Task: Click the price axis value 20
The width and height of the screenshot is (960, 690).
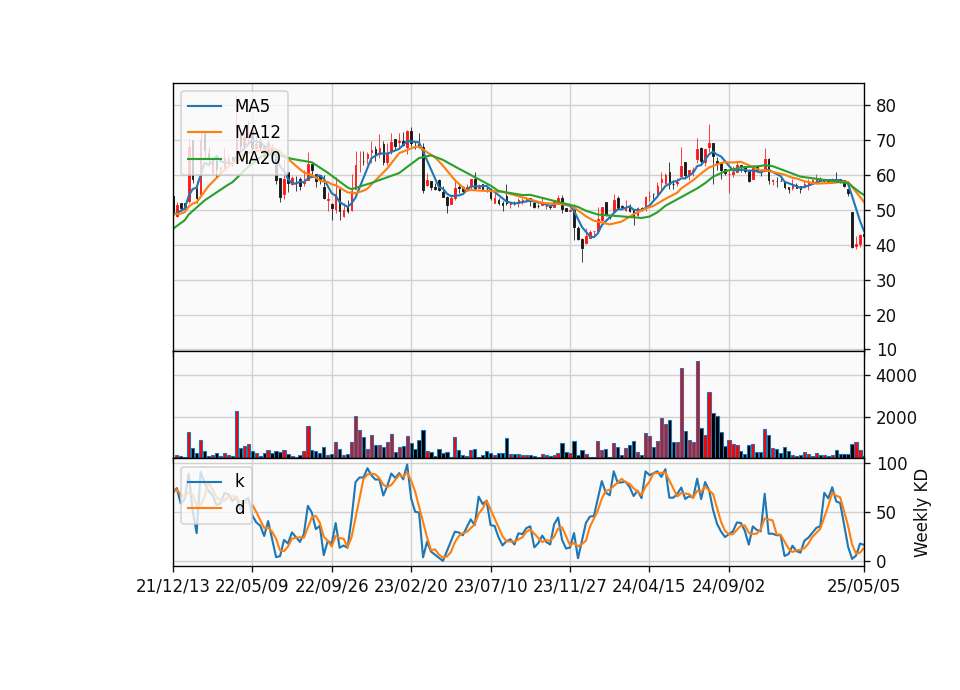Action: (x=885, y=316)
